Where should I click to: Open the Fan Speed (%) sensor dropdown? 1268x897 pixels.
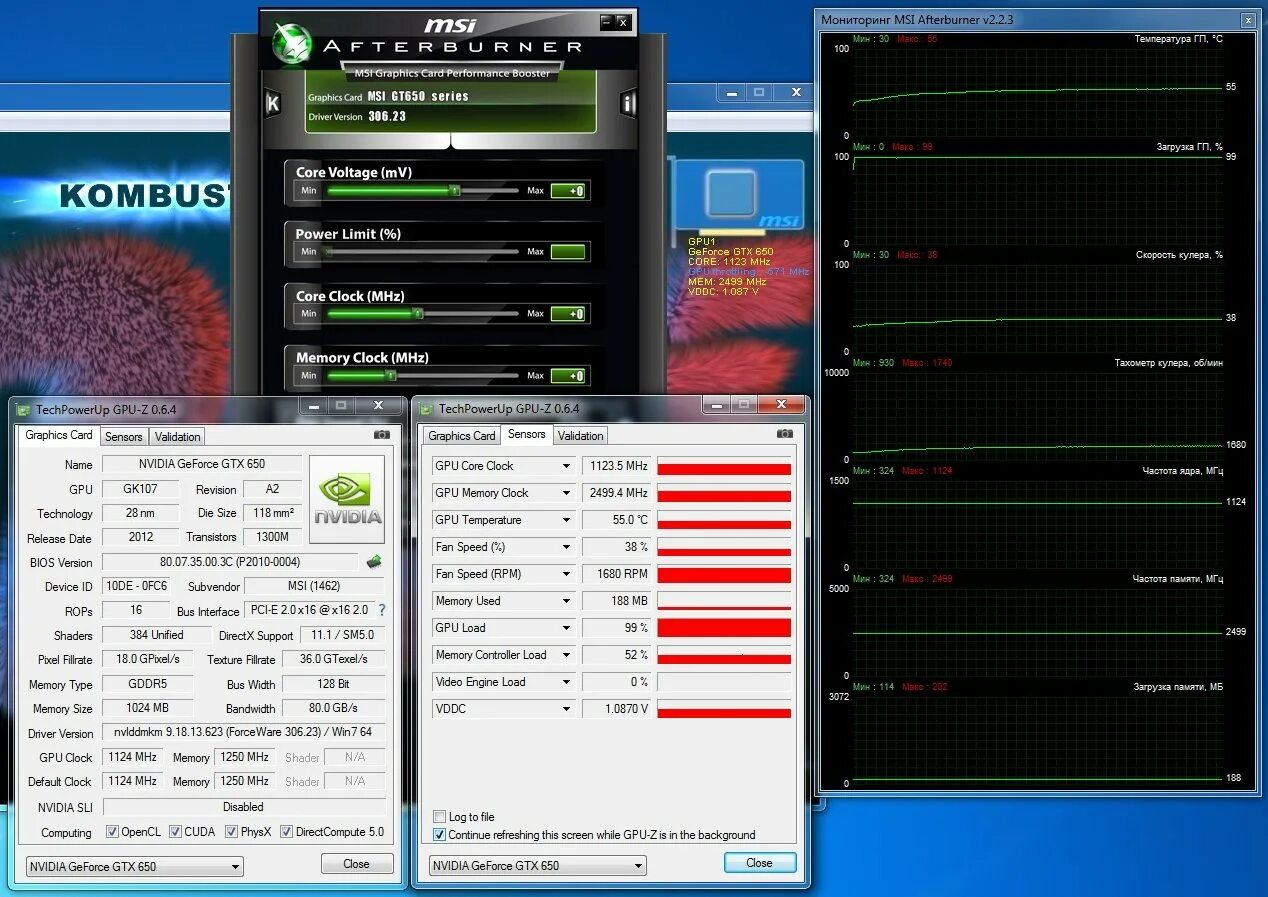566,547
